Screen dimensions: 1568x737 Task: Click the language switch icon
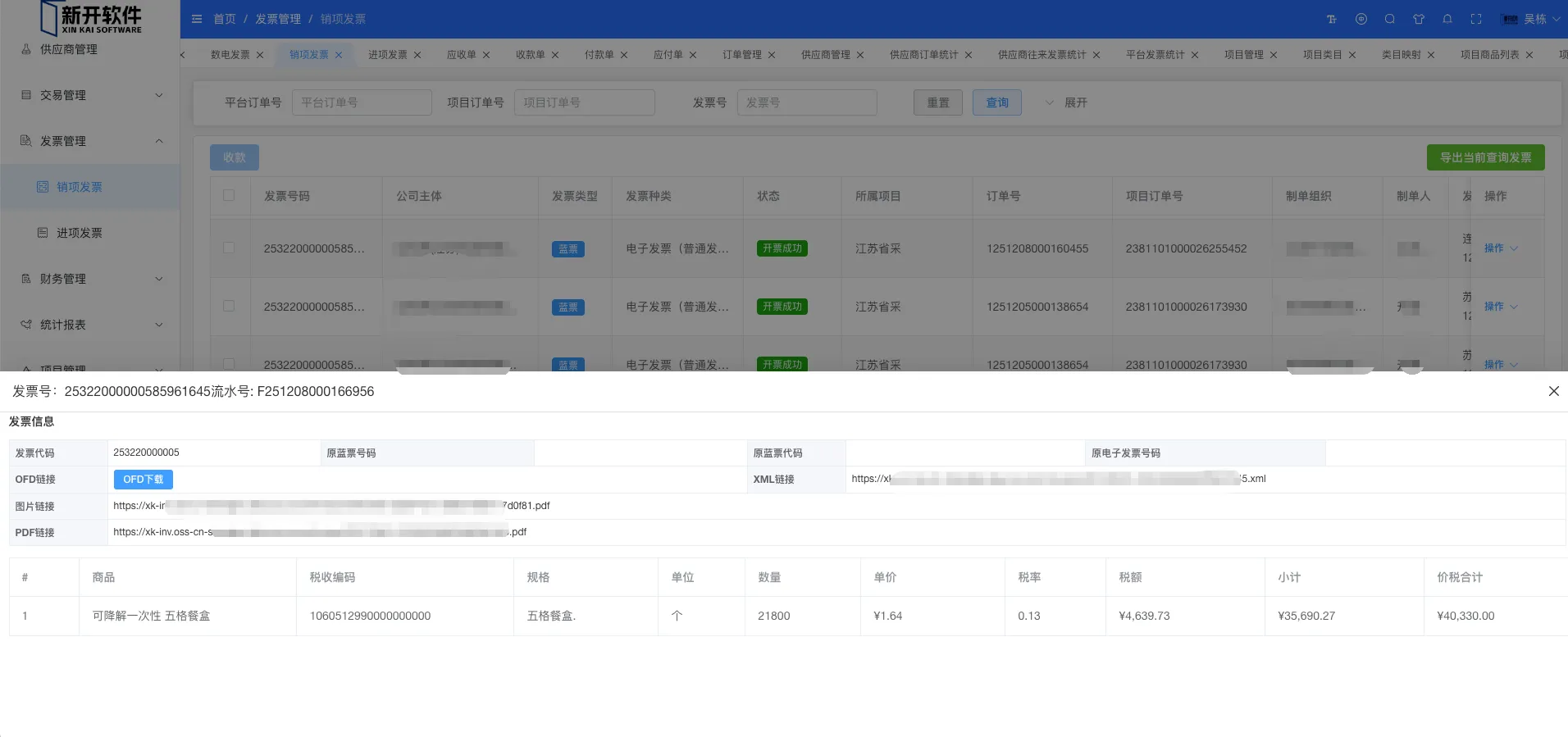pyautogui.click(x=1361, y=19)
